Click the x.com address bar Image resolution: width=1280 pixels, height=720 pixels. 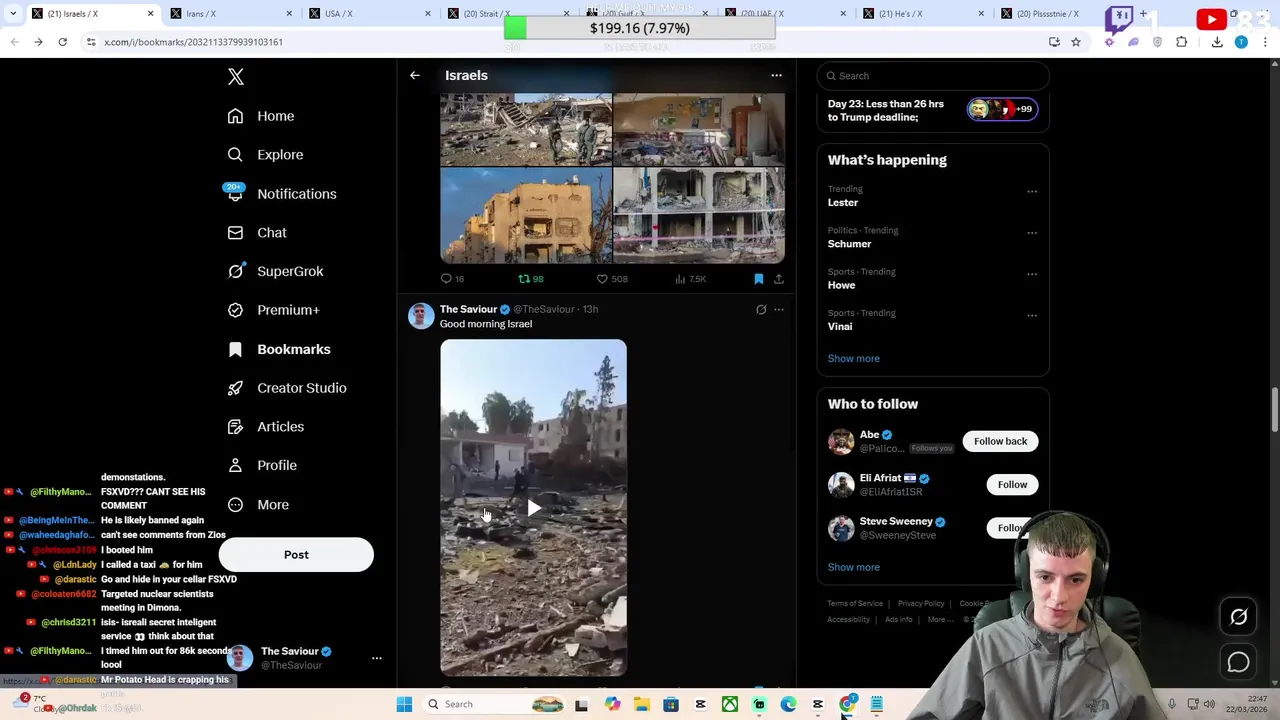point(560,42)
